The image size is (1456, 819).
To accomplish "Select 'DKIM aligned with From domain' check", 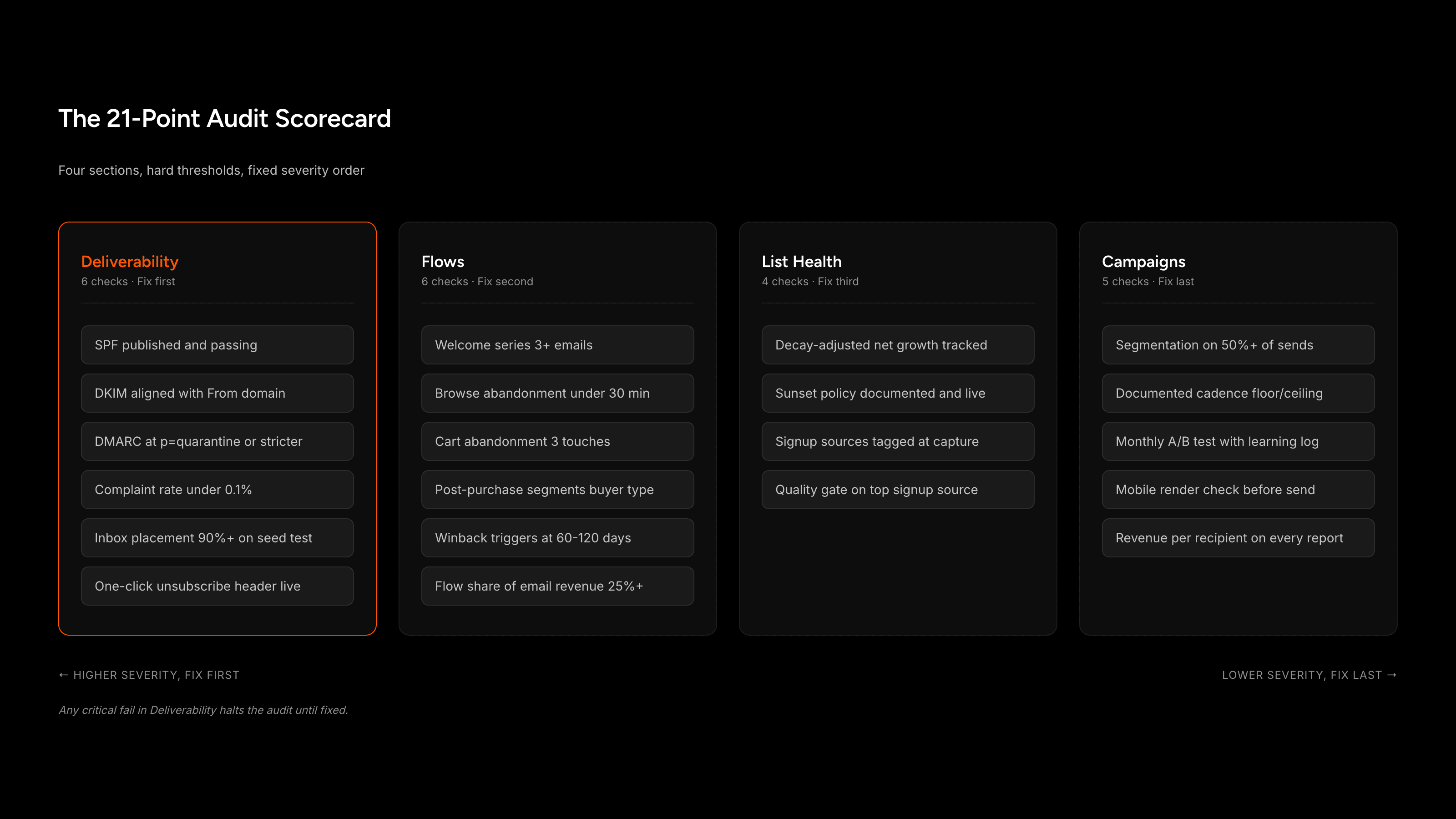I will pyautogui.click(x=217, y=393).
